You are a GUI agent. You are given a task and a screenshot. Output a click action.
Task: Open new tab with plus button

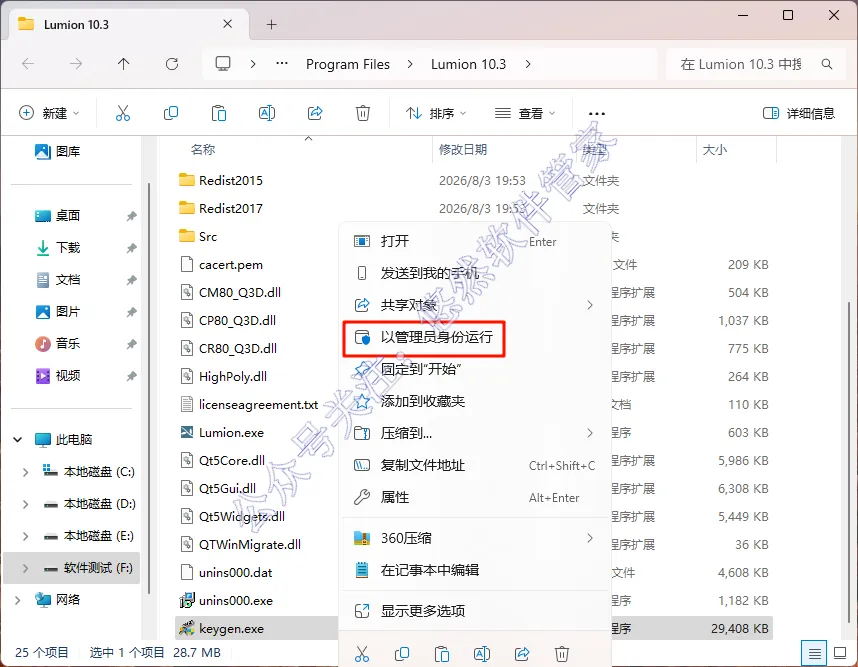(271, 25)
